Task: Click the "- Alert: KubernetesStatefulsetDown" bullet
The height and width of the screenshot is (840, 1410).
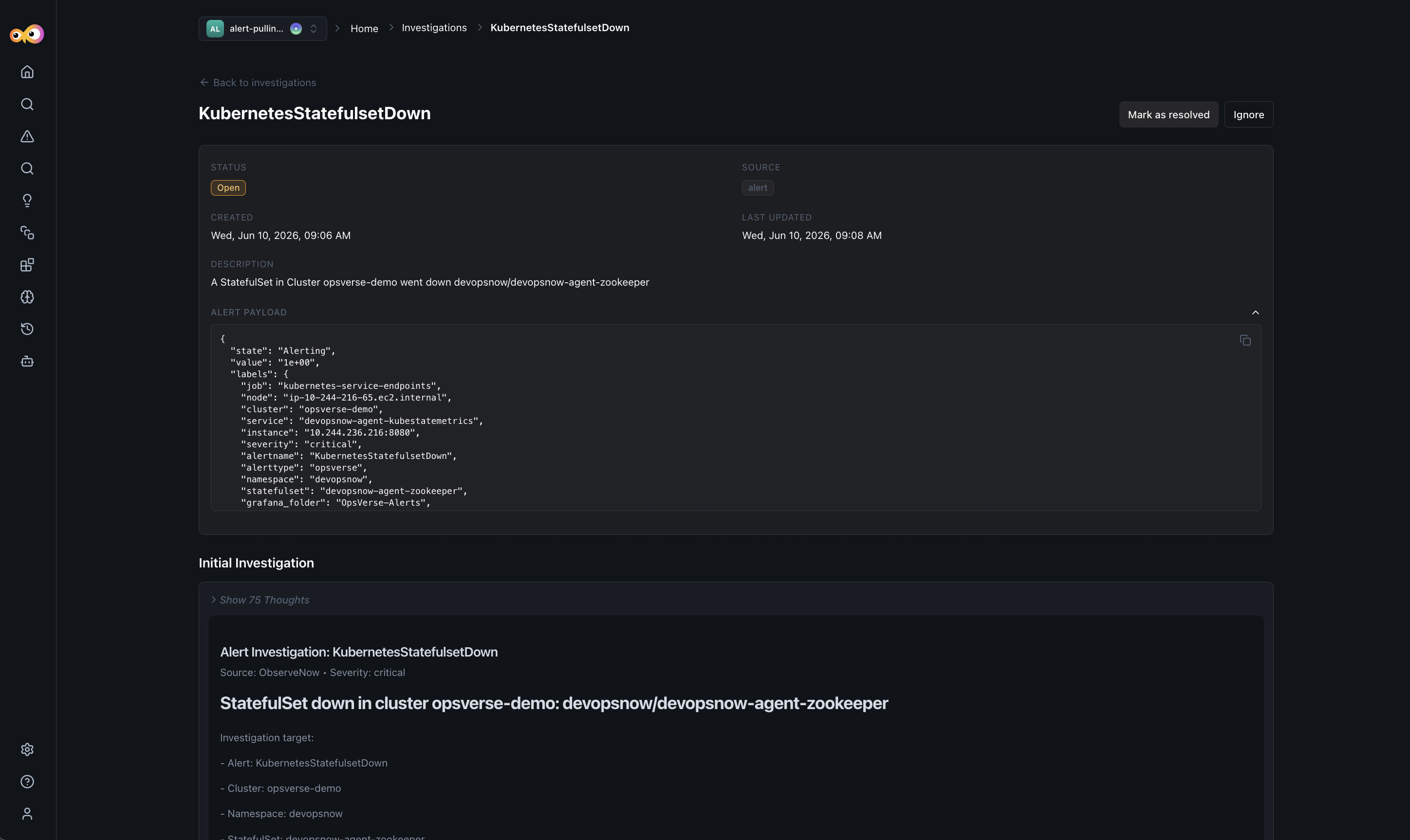Action: tap(303, 763)
